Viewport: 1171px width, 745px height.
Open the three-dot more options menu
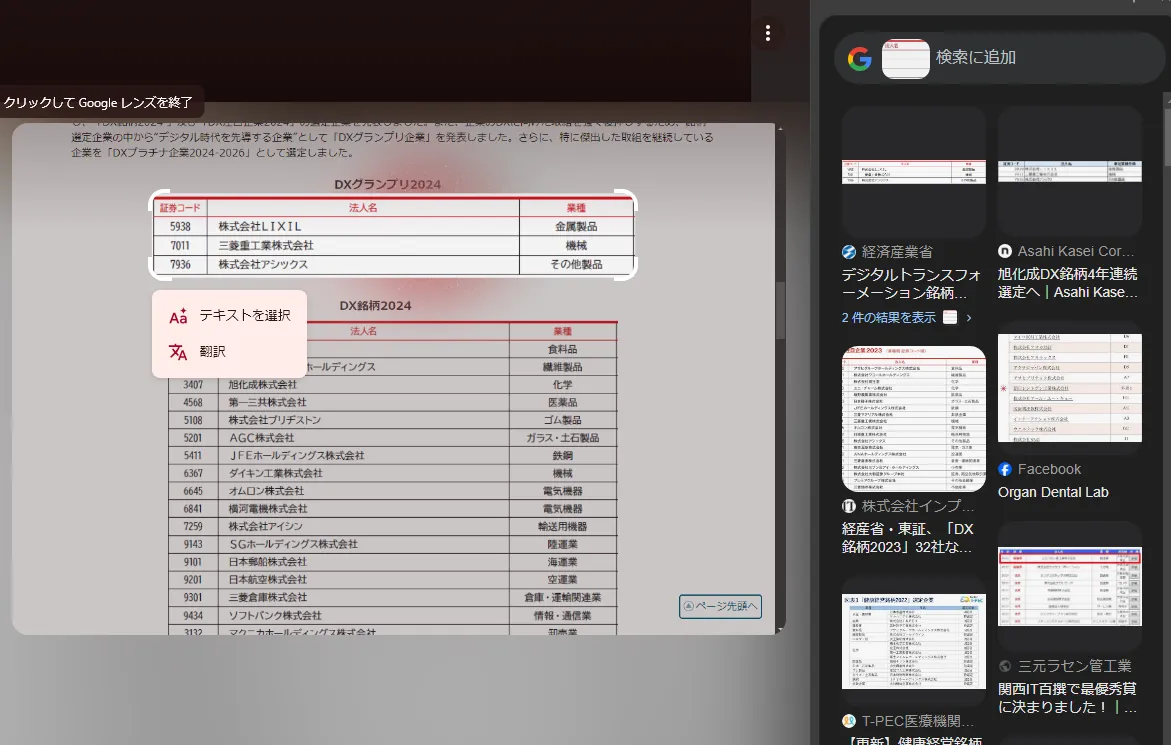(768, 33)
